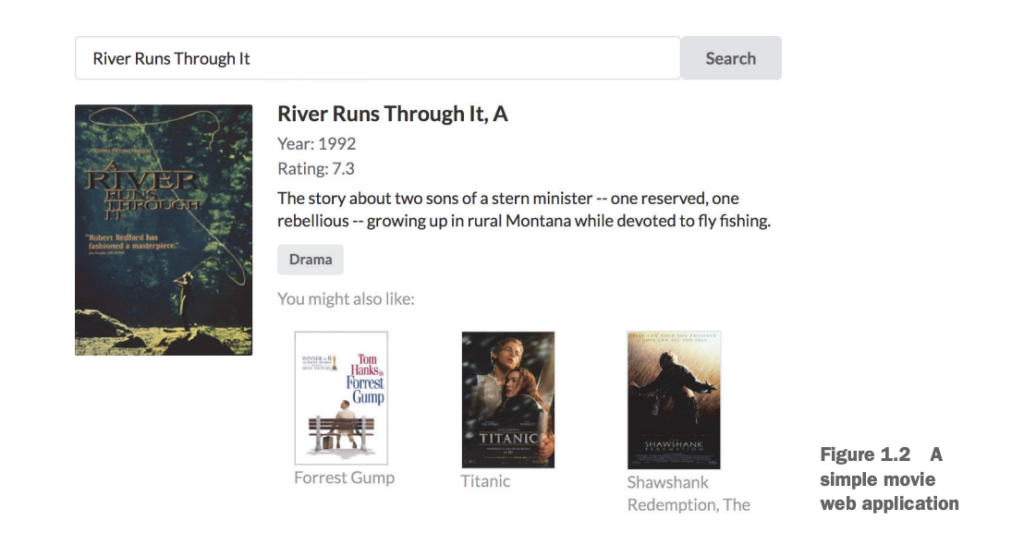This screenshot has height=545, width=1024.
Task: Click the movie search input field
Action: [x=377, y=58]
